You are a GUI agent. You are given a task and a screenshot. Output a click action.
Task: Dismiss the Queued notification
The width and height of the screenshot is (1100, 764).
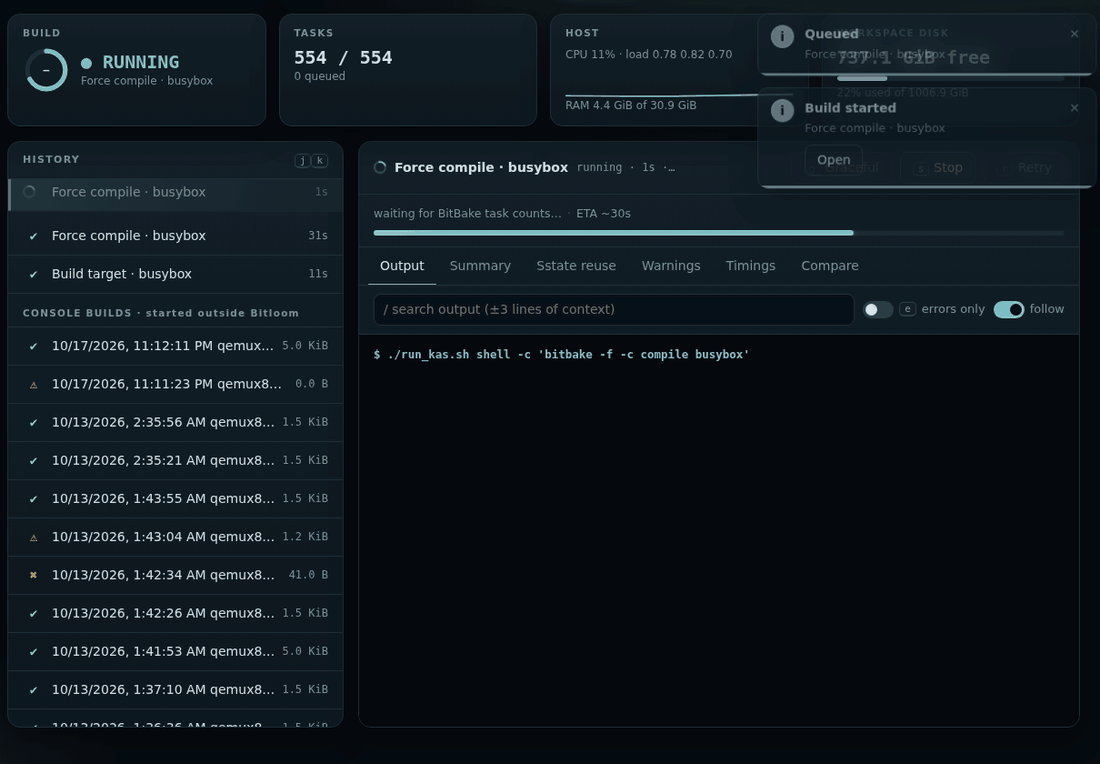1074,34
